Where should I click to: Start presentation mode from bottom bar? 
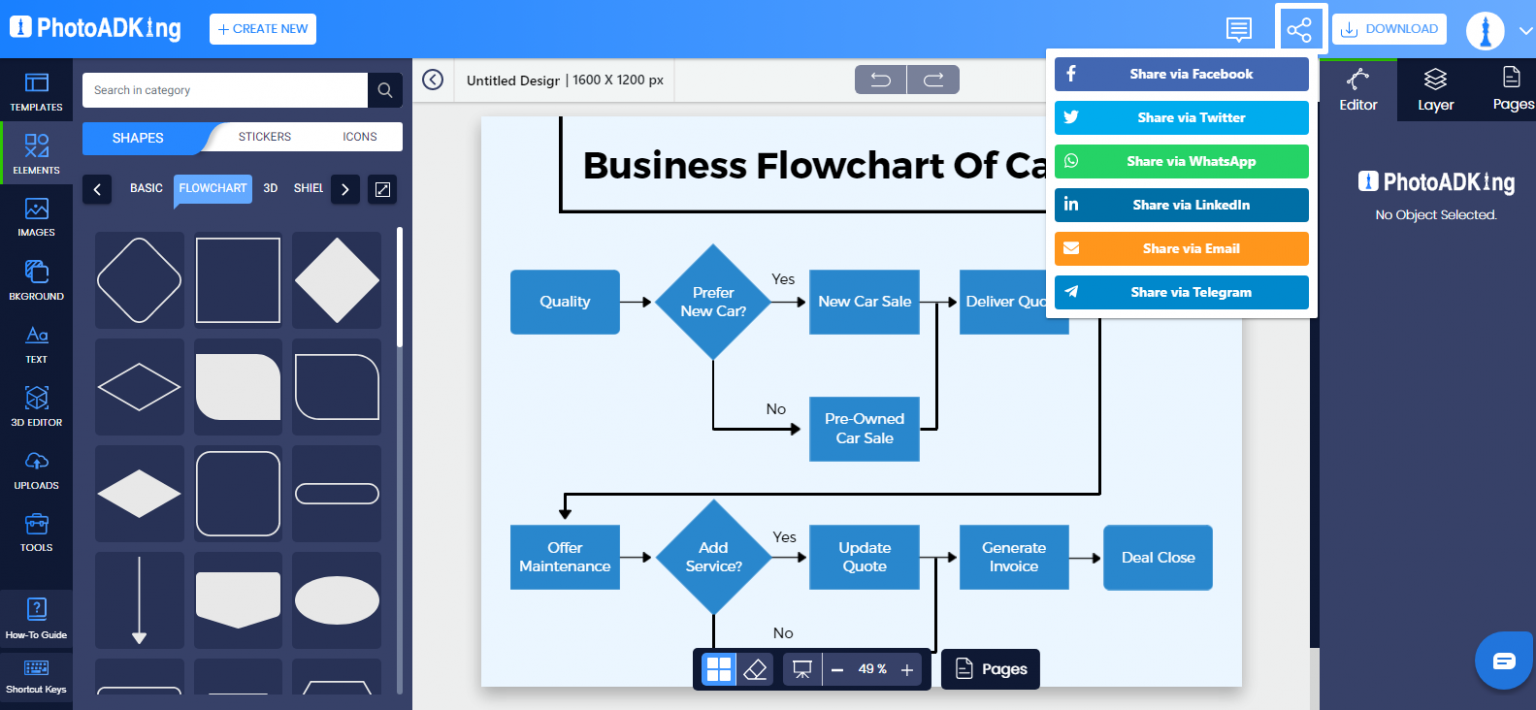tap(801, 669)
